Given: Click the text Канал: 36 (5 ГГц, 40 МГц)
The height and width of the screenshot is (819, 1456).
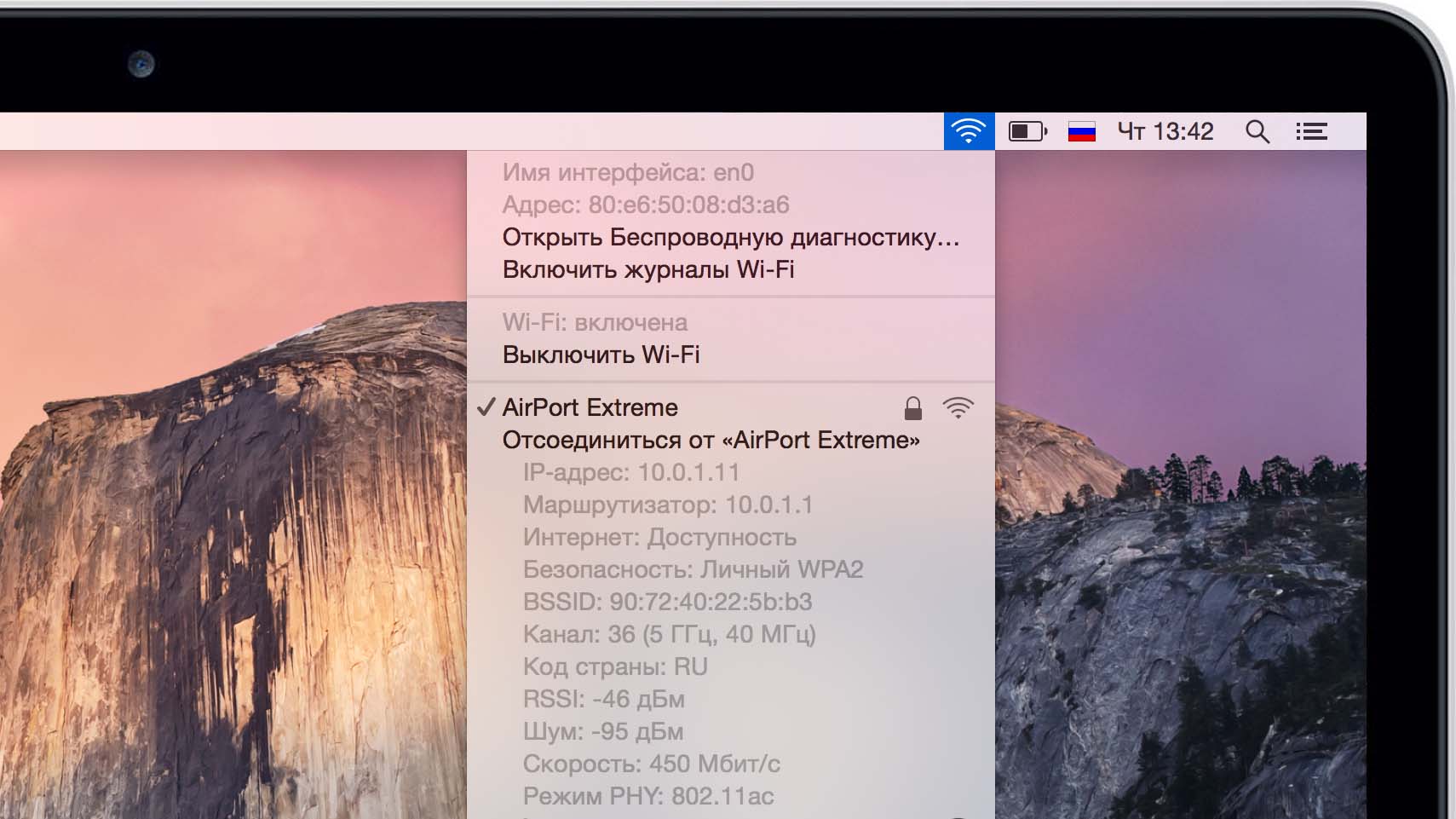Looking at the screenshot, I should coord(670,634).
